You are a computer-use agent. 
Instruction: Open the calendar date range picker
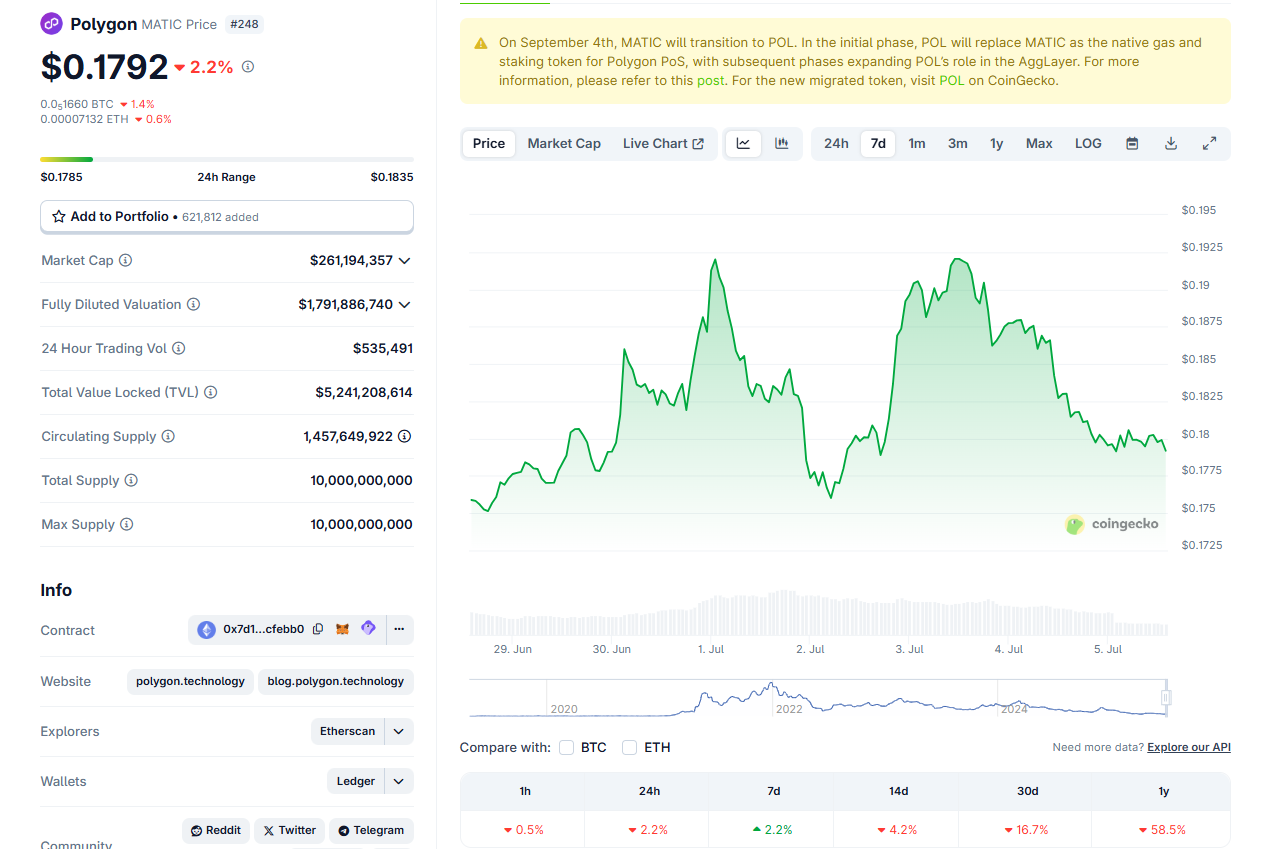(1132, 143)
